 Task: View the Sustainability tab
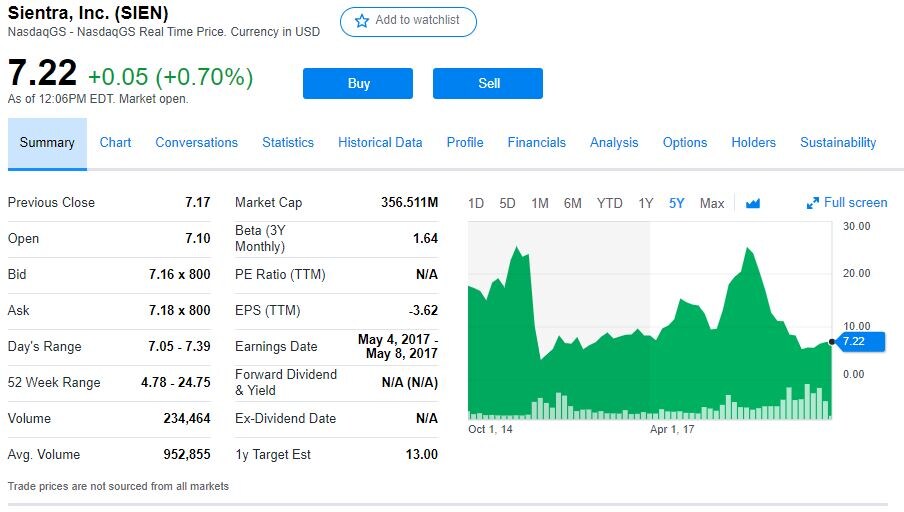tap(838, 142)
